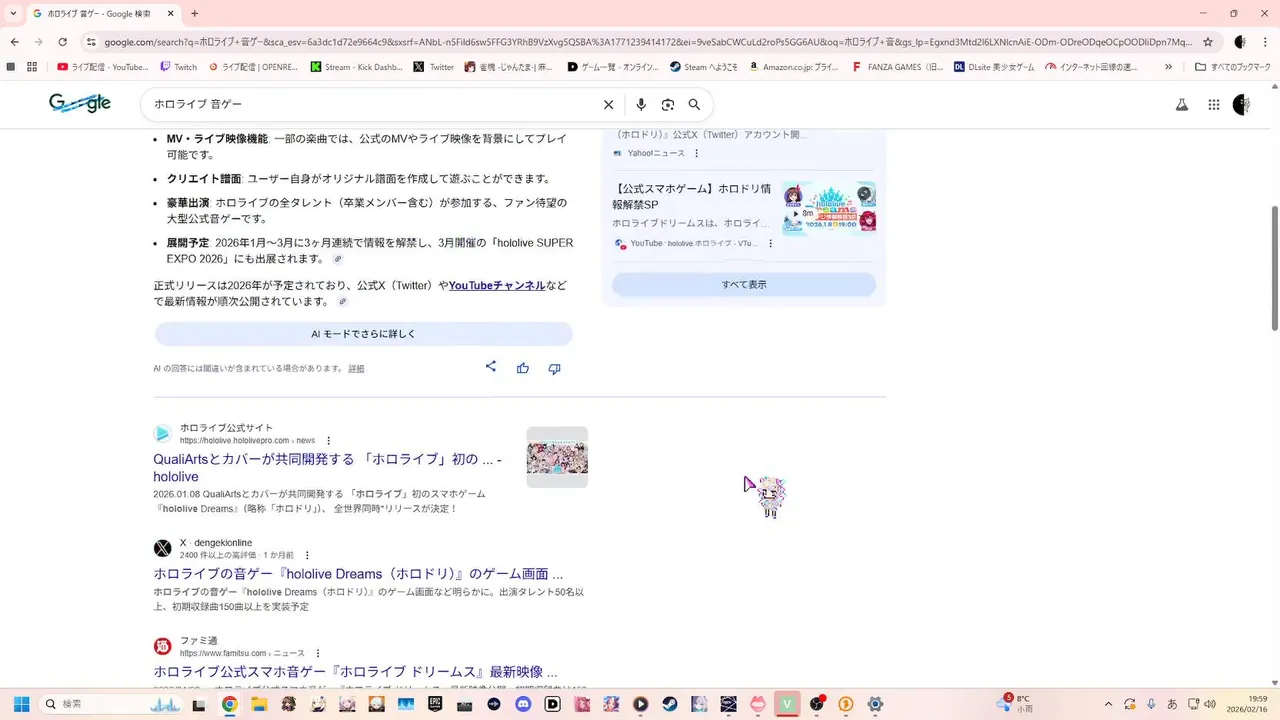Open the ホロライブ ドリームス 最新映像 Famitsu result
1280x720 pixels.
[x=355, y=672]
